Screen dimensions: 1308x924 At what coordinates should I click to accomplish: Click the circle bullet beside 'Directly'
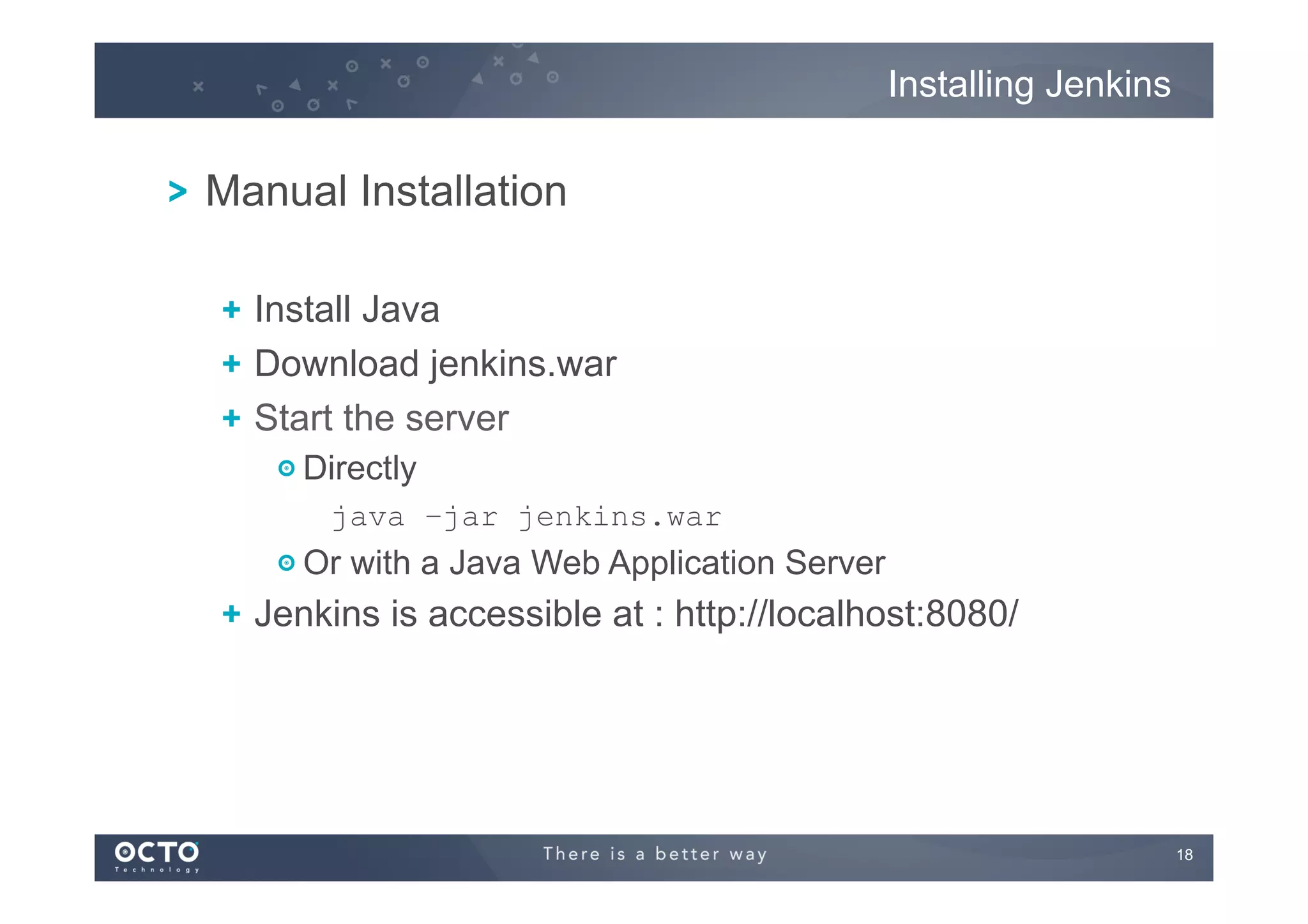287,468
